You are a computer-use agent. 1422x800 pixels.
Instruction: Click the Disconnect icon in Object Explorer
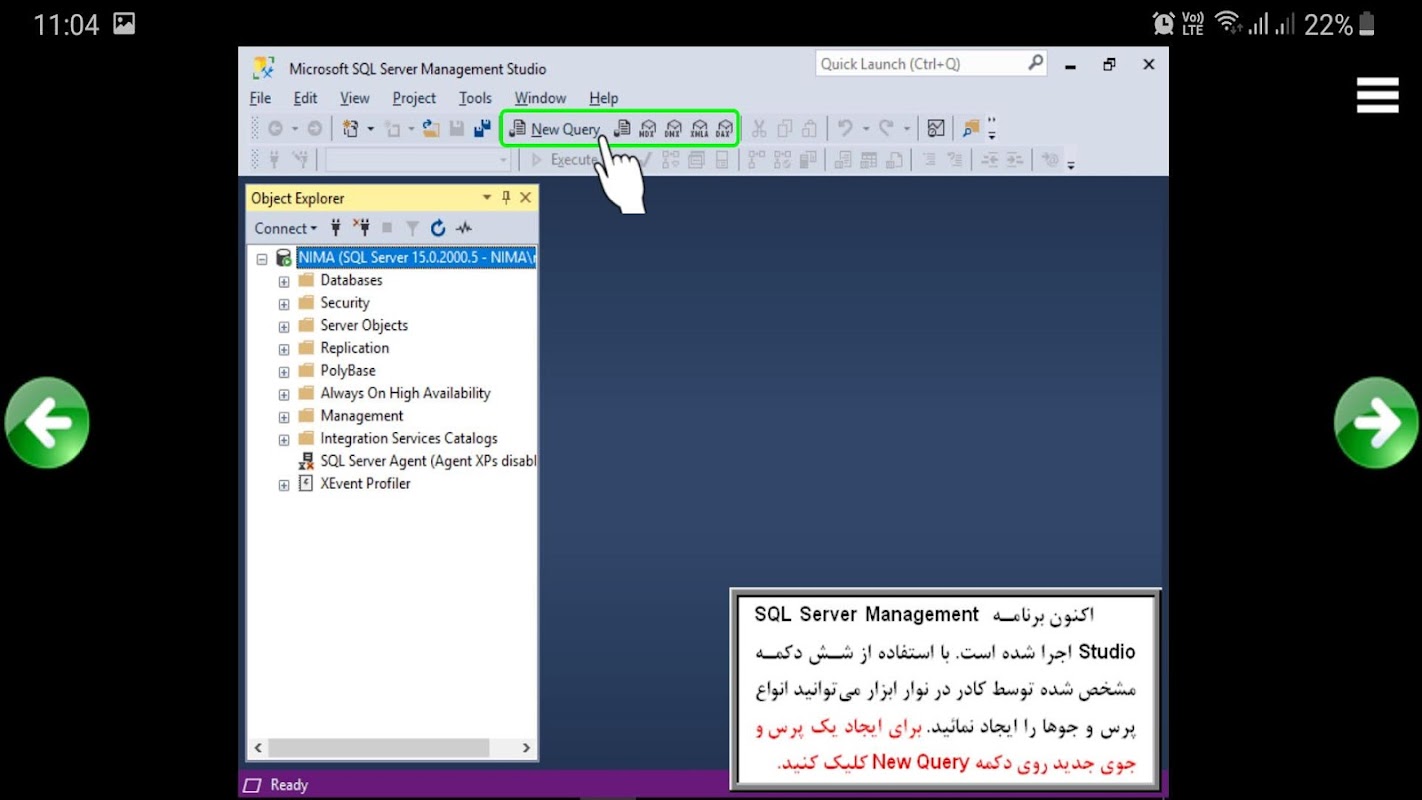361,228
